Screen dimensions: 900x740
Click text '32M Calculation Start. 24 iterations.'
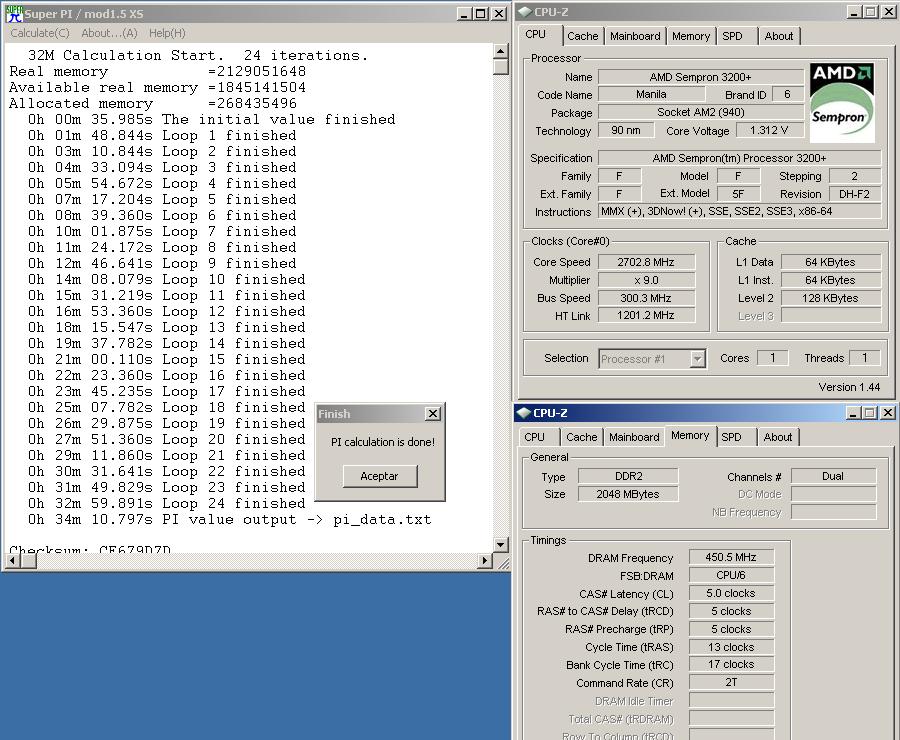(x=197, y=56)
